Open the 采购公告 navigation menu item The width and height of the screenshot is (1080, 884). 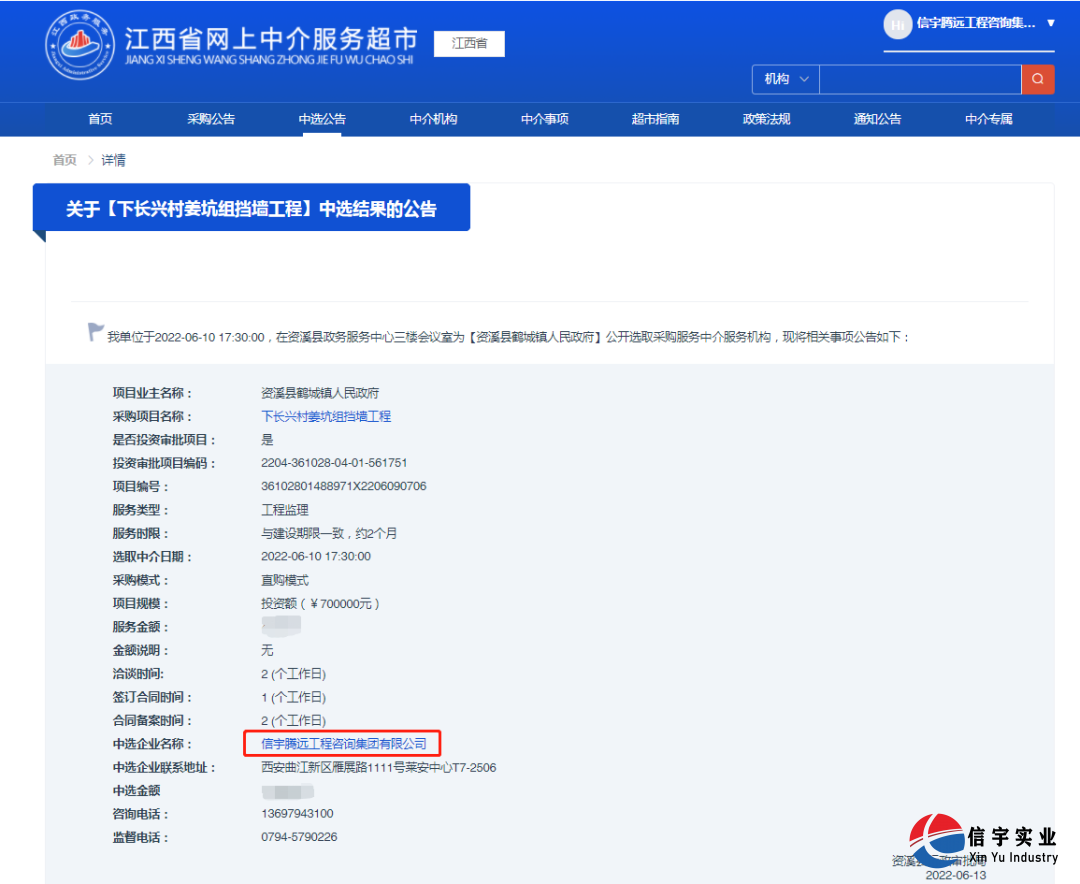[211, 119]
